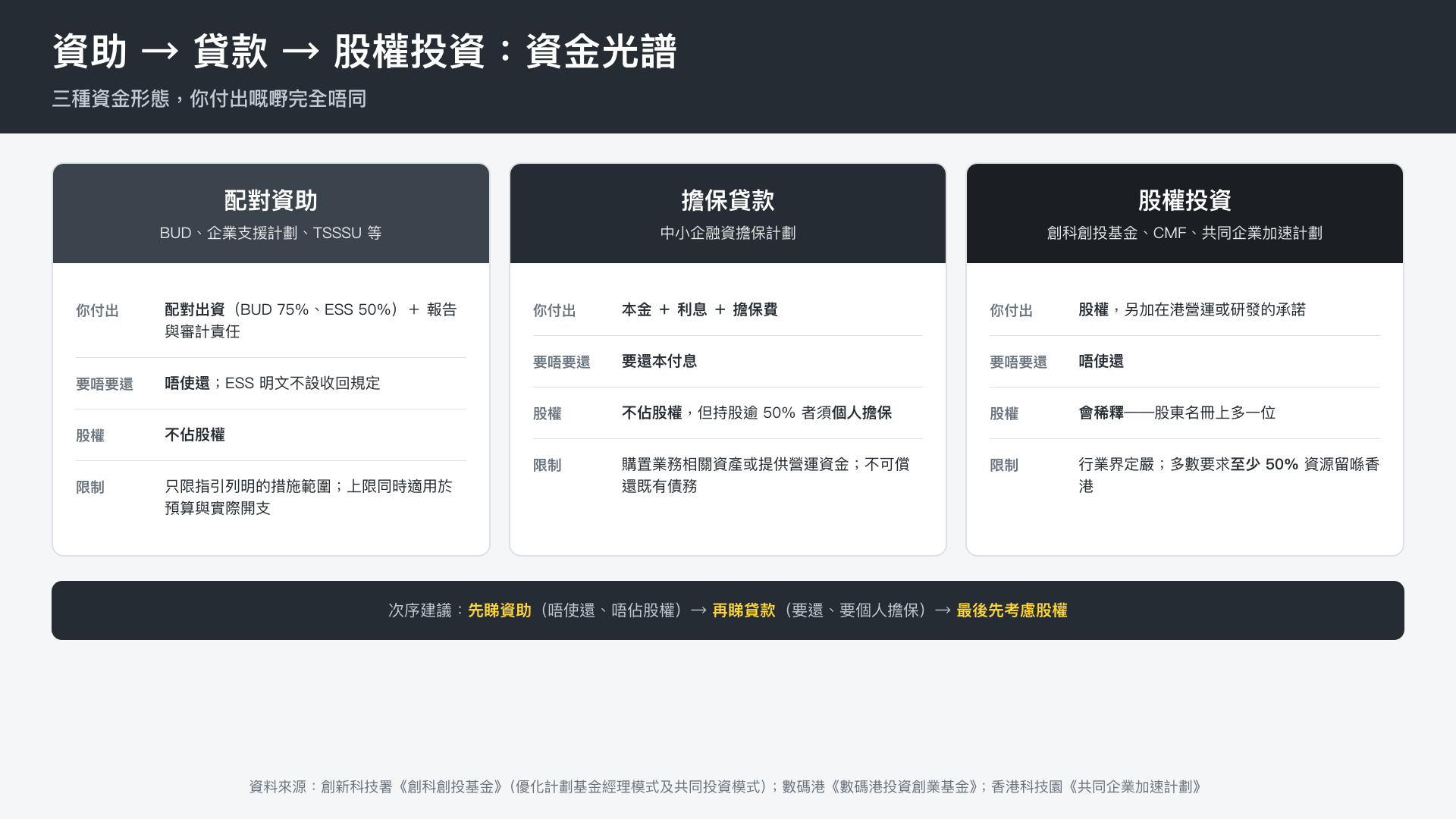Click the text 股權，另加在港營運或研發的承諾
1456x819 pixels.
(x=1192, y=309)
